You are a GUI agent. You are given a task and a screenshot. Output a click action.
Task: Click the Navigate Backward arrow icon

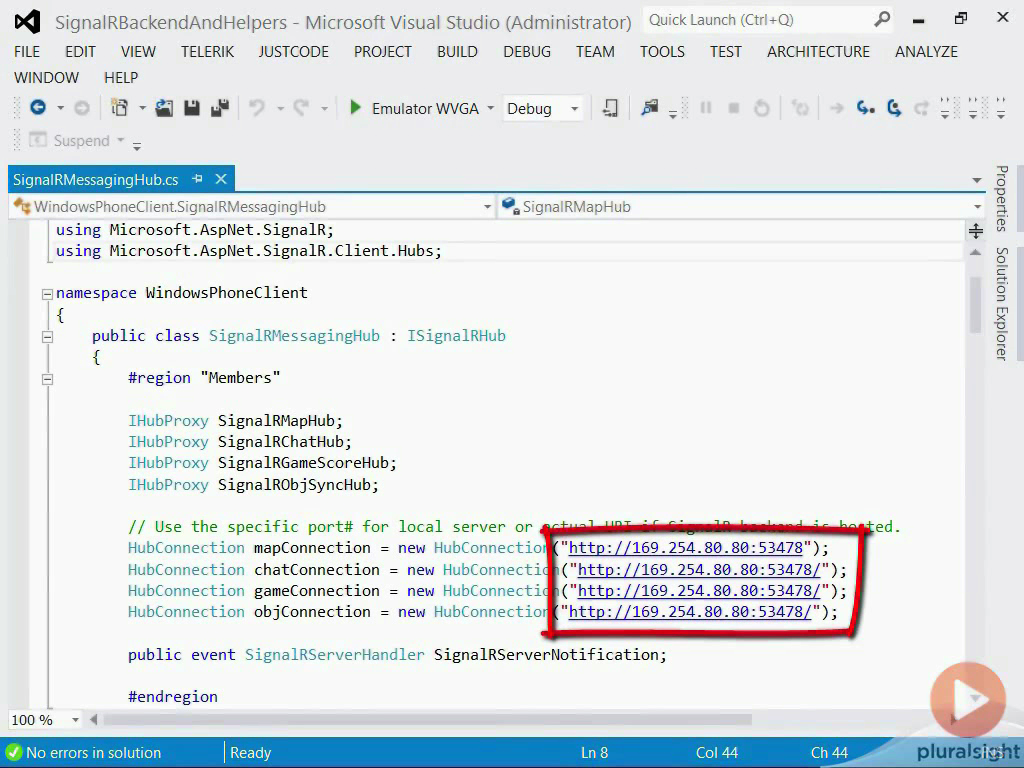click(x=38, y=108)
